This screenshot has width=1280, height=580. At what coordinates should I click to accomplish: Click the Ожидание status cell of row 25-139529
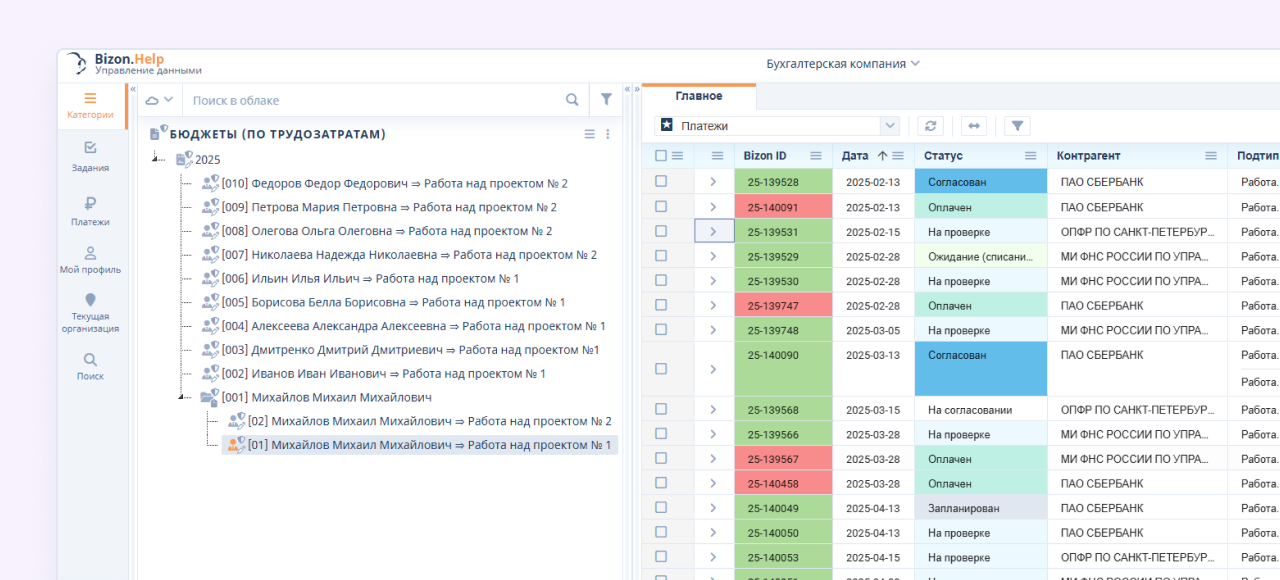[x=980, y=256]
